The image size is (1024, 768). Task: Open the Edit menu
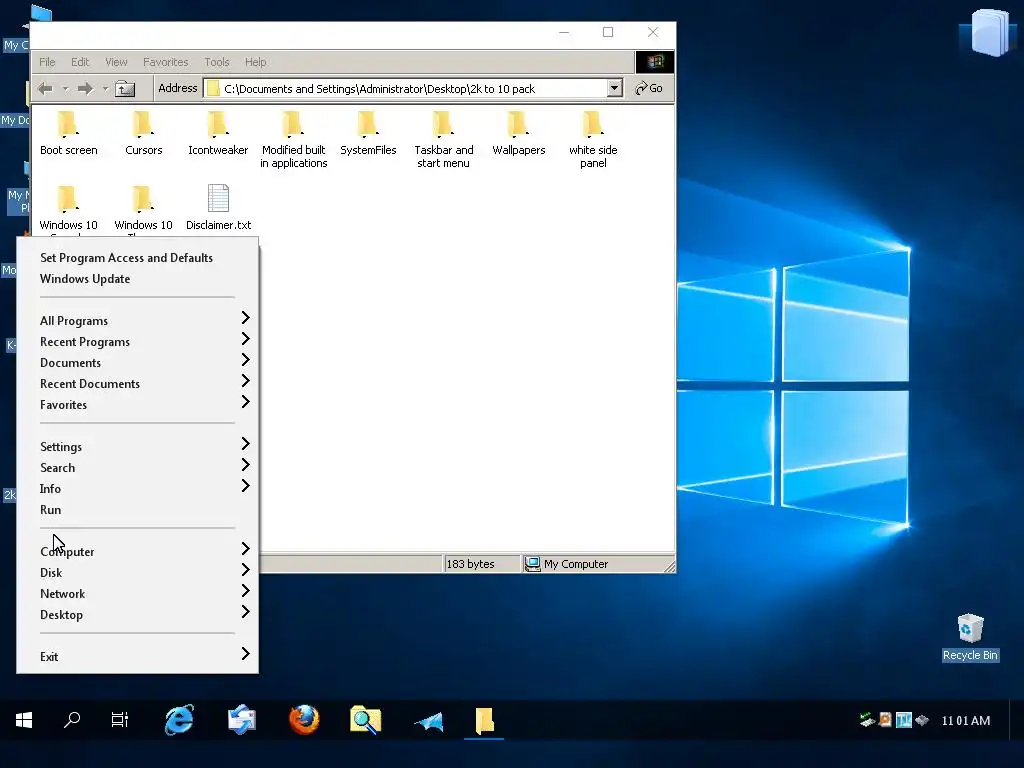tap(80, 62)
